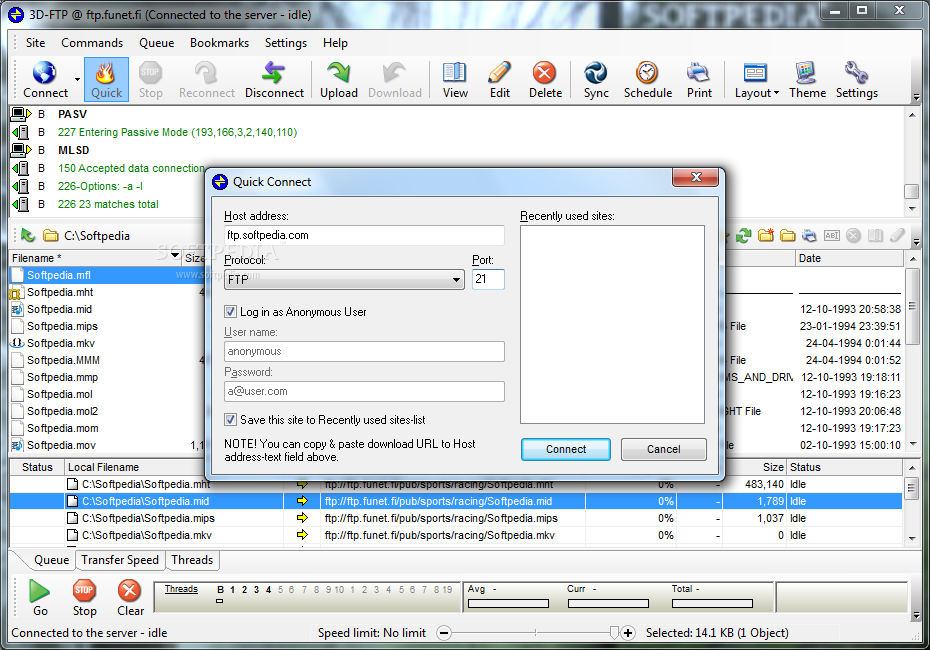930x650 pixels.
Task: Click the speed limit plus button
Action: point(628,633)
